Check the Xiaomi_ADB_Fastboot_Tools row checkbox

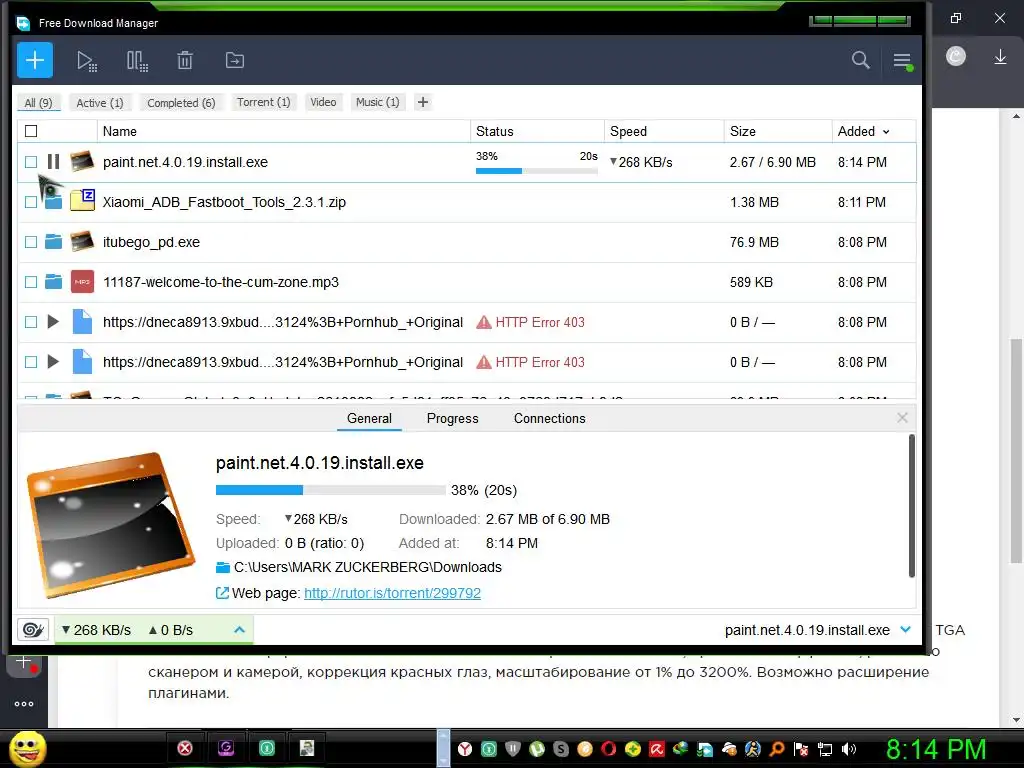(31, 202)
